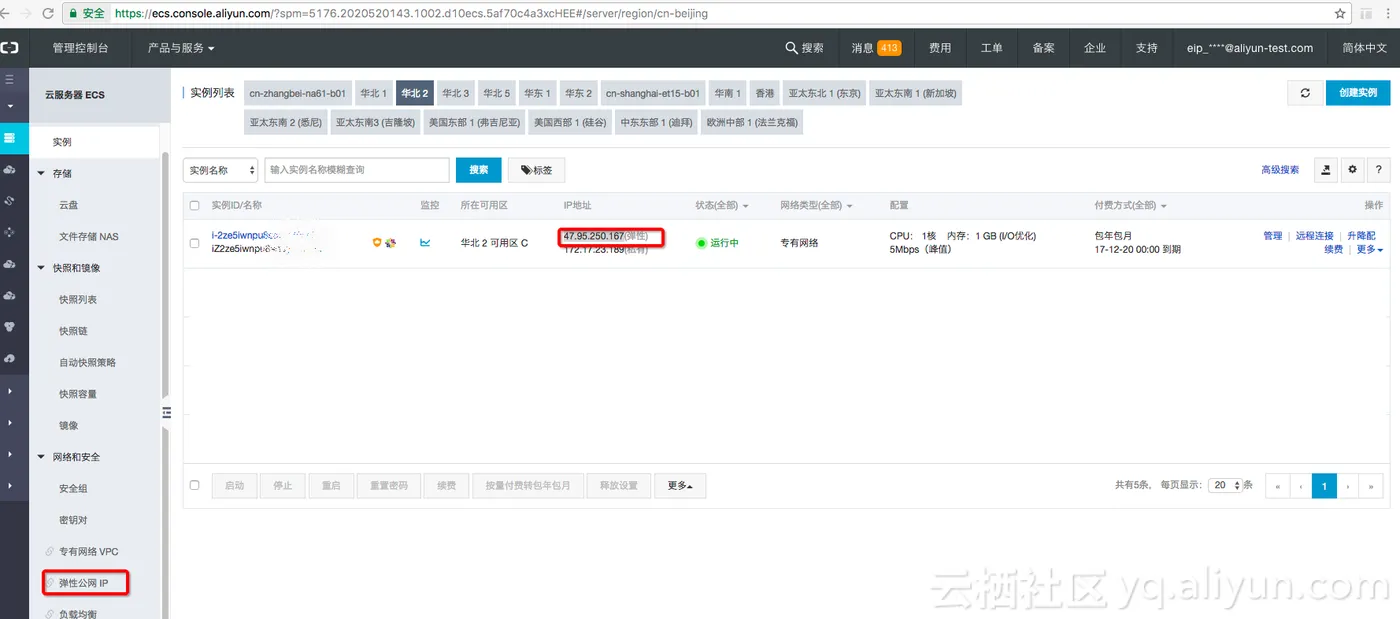Click the refresh icon button
The height and width of the screenshot is (619, 1400).
pos(1305,93)
